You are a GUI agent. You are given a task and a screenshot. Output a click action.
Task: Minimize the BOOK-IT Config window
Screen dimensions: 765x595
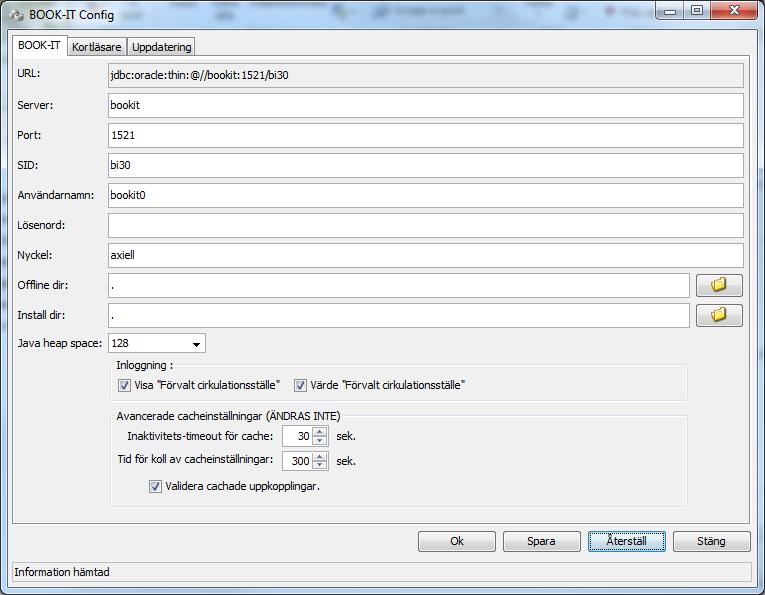coord(670,11)
